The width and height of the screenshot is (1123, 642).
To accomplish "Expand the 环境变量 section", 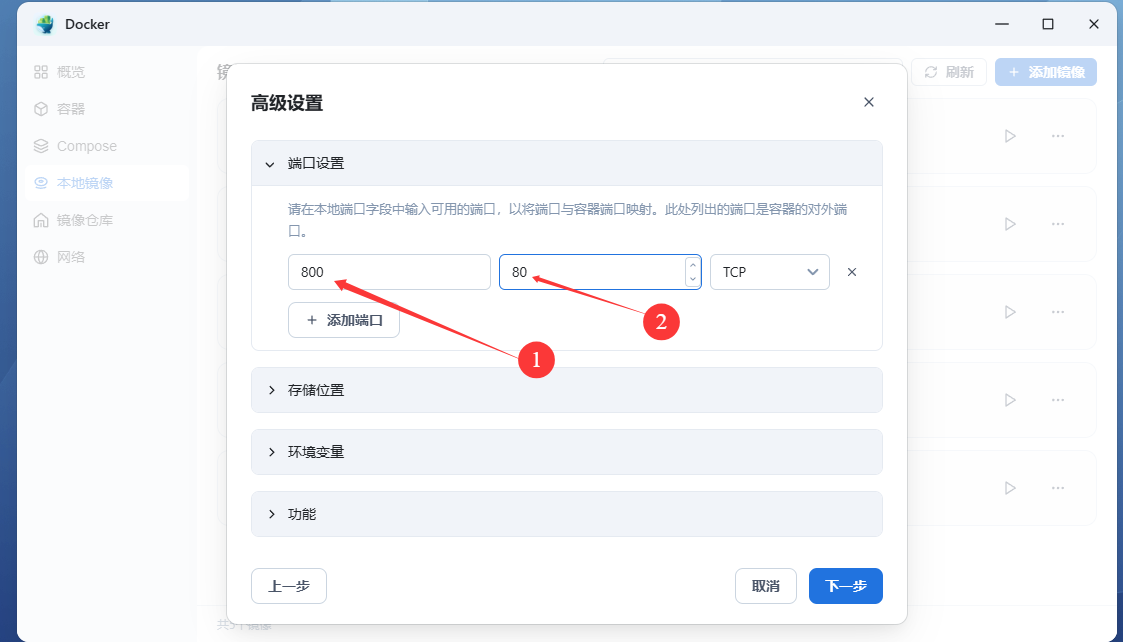I will 567,452.
